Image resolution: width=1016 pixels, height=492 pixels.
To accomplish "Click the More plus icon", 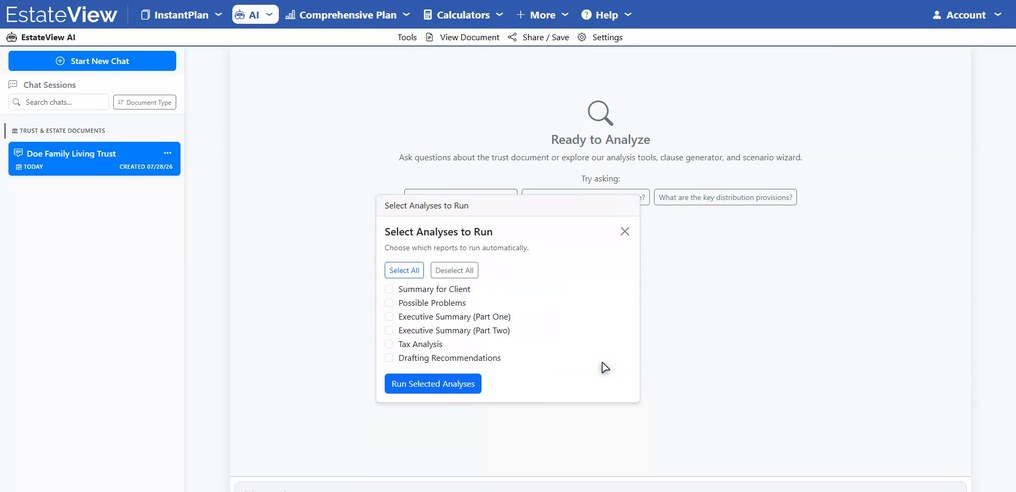I will tap(520, 15).
